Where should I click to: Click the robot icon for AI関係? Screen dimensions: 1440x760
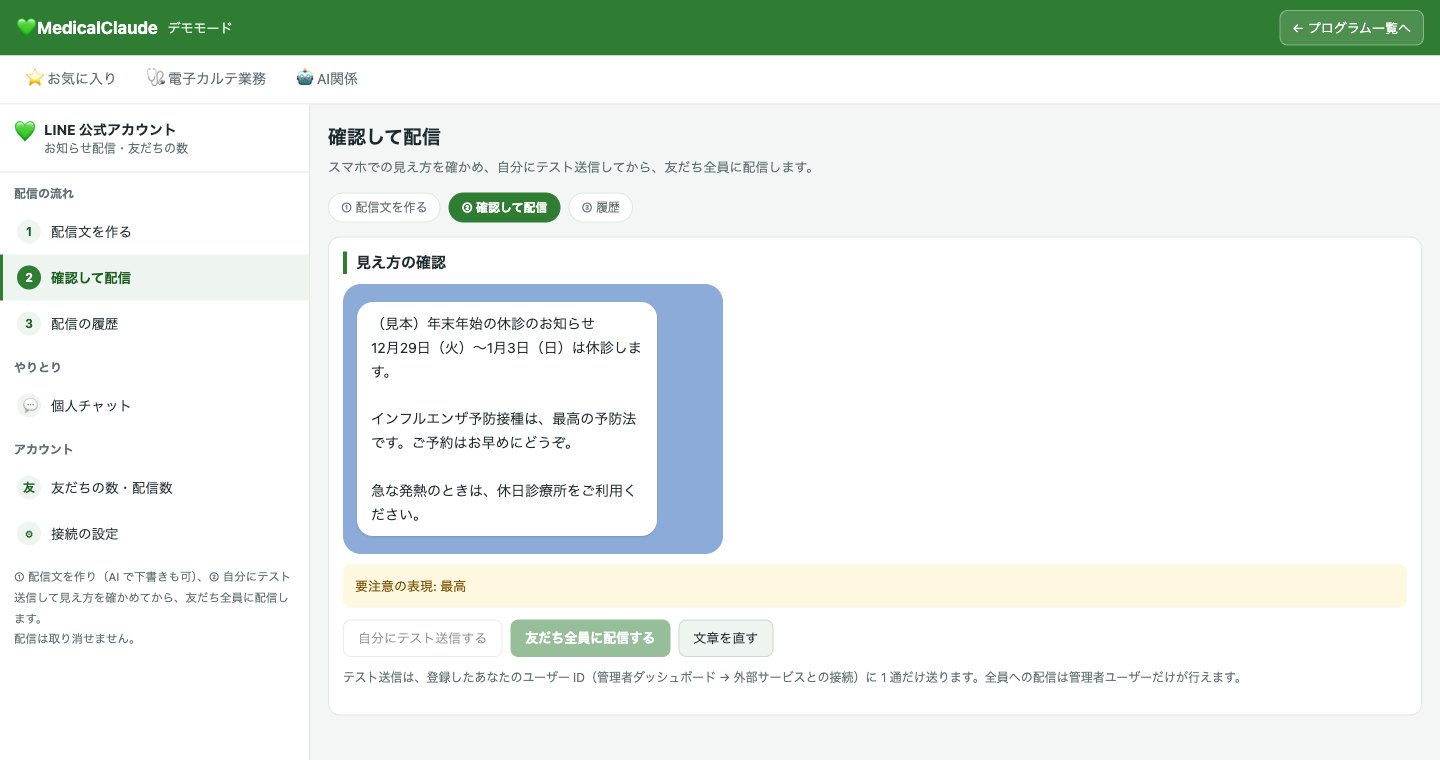pyautogui.click(x=305, y=78)
